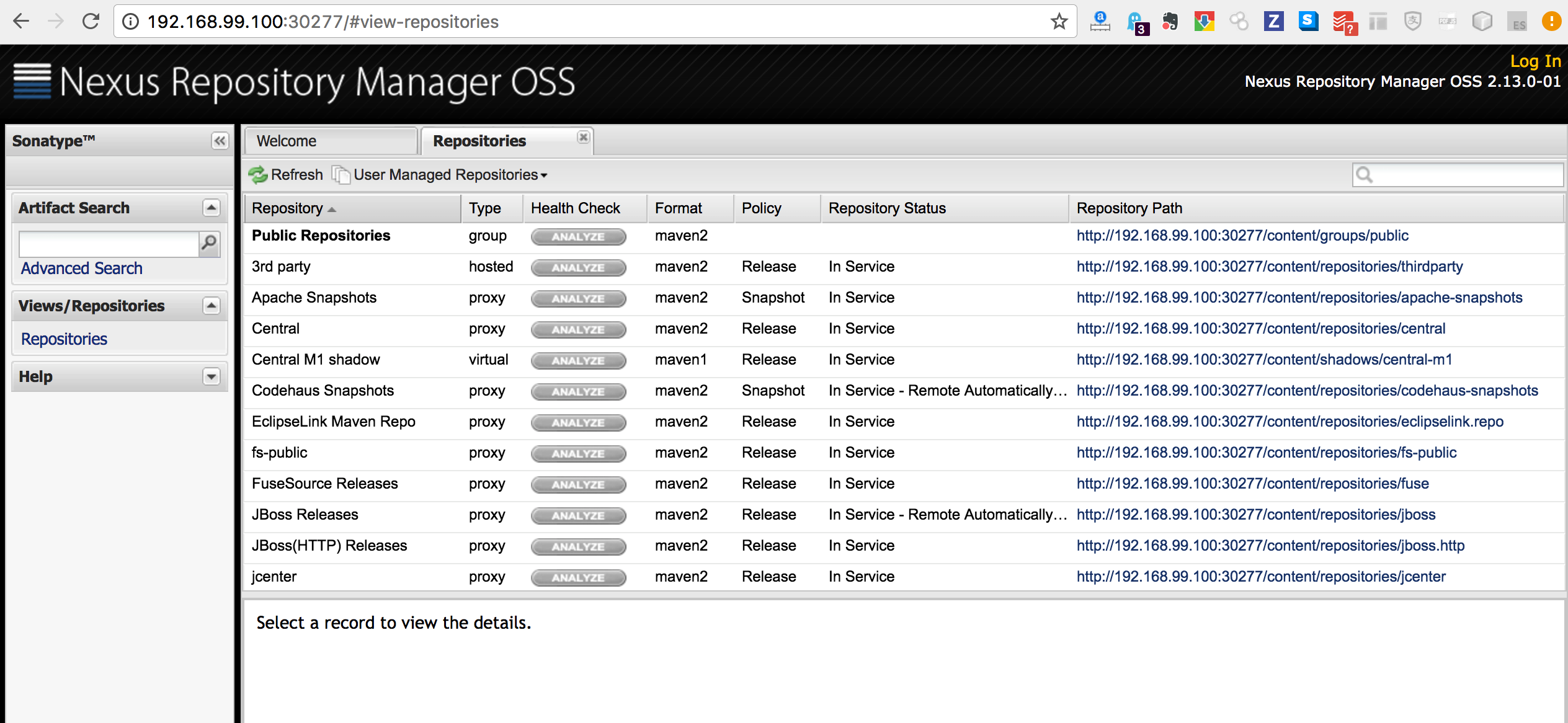Reload the browser page
Image resolution: width=1568 pixels, height=723 pixels.
coord(91,22)
